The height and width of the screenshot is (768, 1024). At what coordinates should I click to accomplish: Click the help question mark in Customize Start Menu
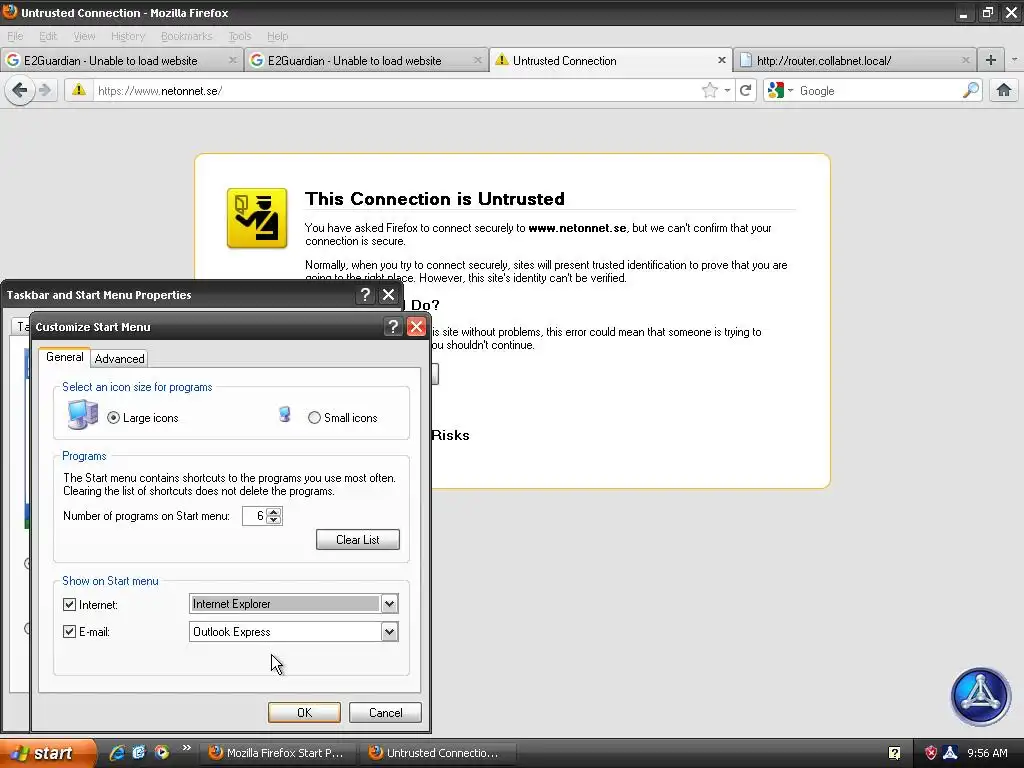392,327
